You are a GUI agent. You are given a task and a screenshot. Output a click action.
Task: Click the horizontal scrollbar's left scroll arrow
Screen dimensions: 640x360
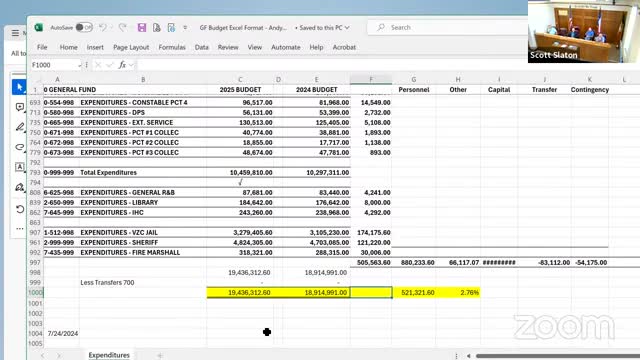(x=469, y=356)
